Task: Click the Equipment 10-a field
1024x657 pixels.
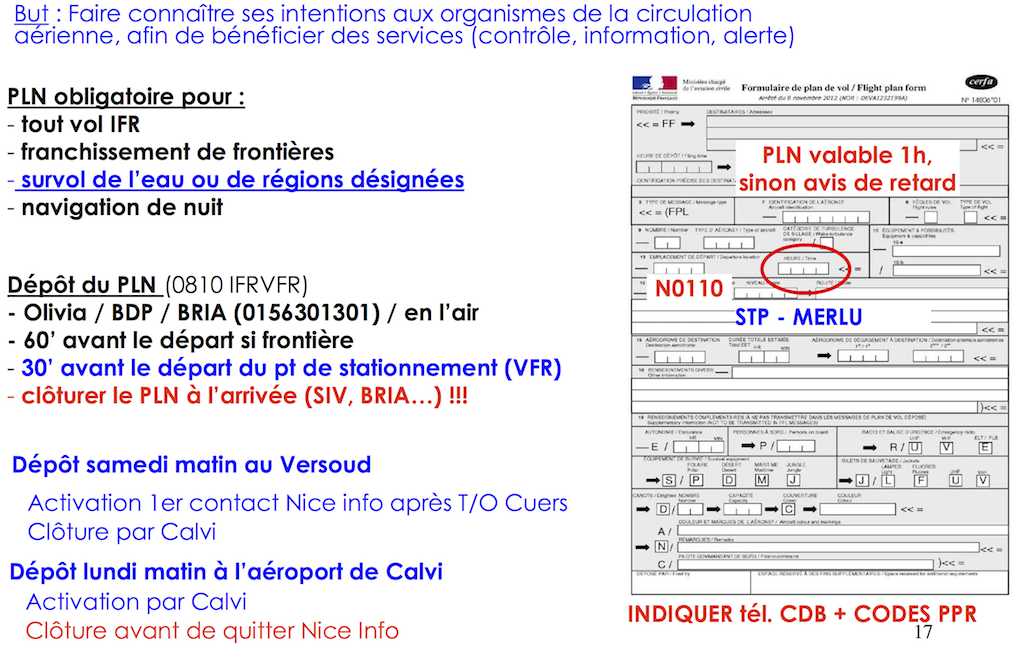Action: [946, 251]
